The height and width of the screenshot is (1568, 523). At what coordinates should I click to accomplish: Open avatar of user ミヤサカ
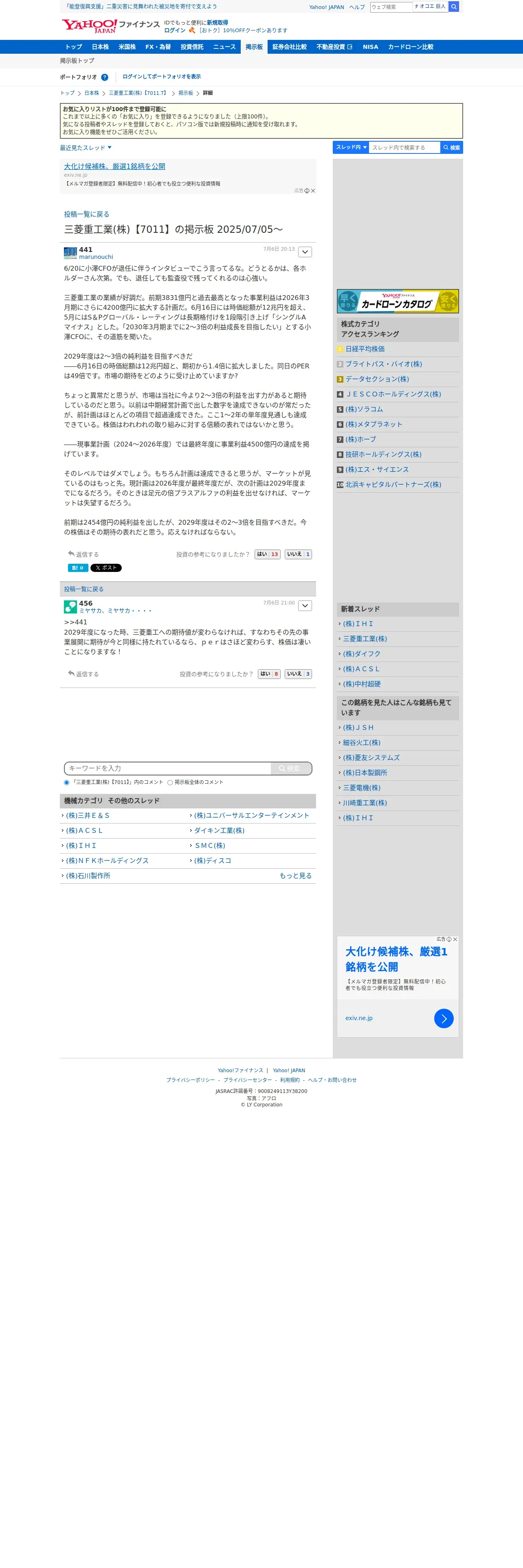70,606
